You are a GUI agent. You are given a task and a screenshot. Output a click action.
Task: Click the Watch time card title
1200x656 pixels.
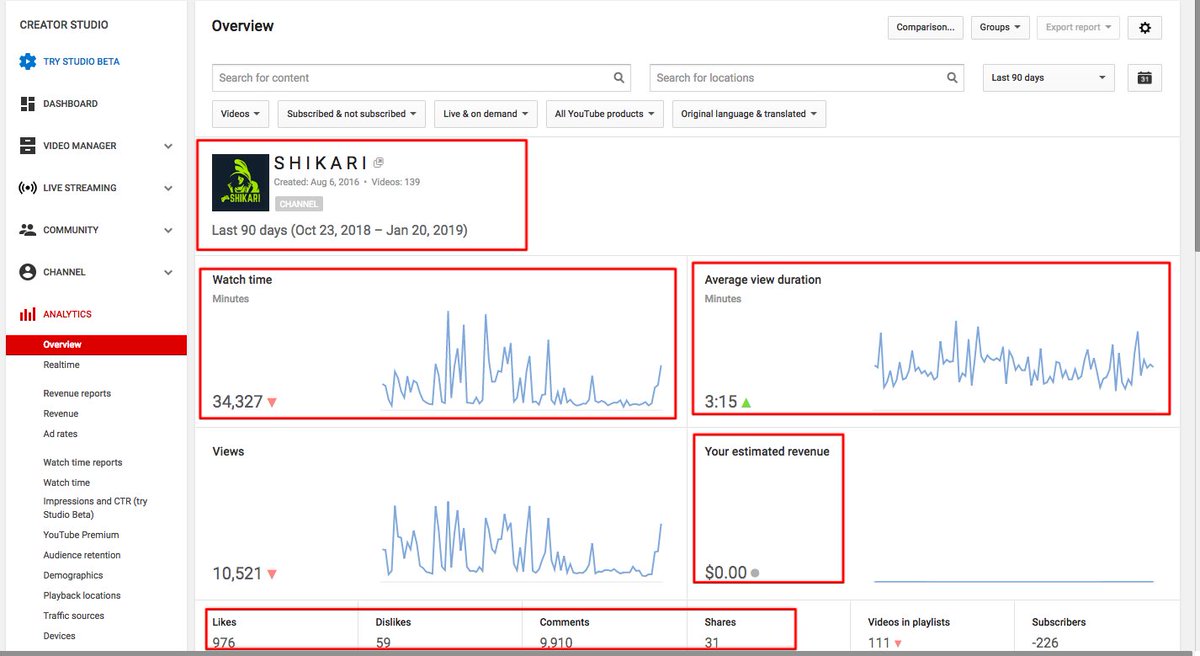click(x=242, y=280)
